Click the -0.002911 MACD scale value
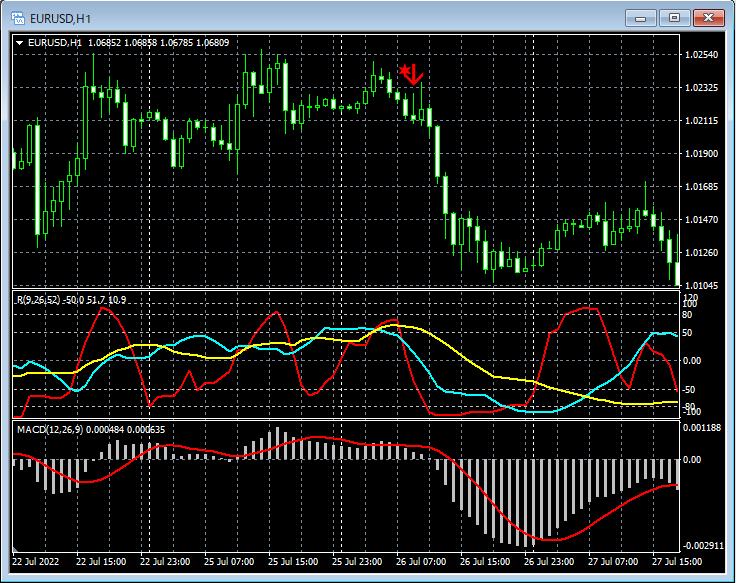This screenshot has width=737, height=583. click(703, 545)
